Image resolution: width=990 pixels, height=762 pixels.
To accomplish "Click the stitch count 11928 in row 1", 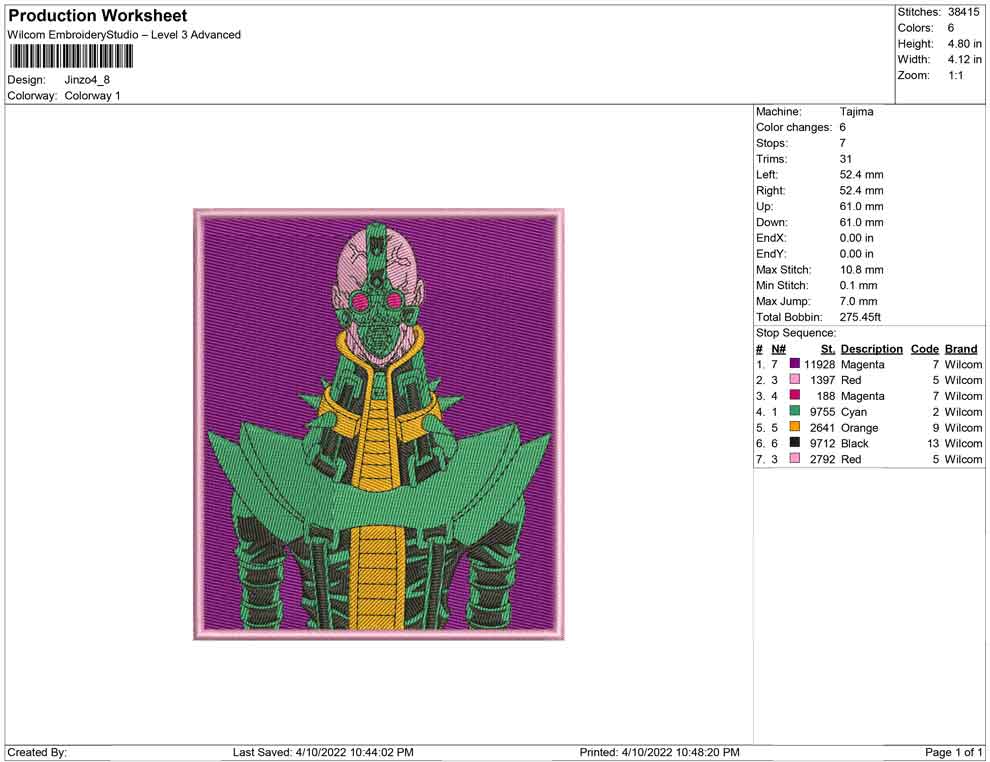I will point(820,364).
